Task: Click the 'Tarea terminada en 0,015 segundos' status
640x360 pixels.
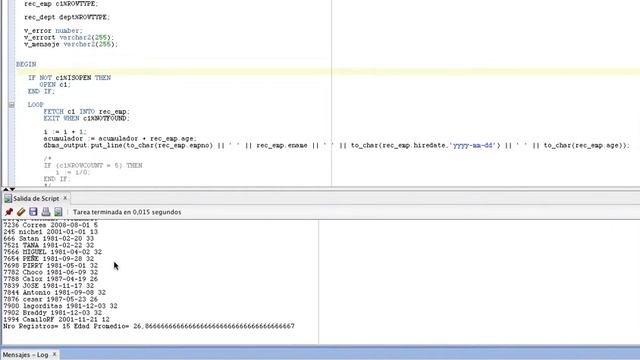Action: pos(127,212)
